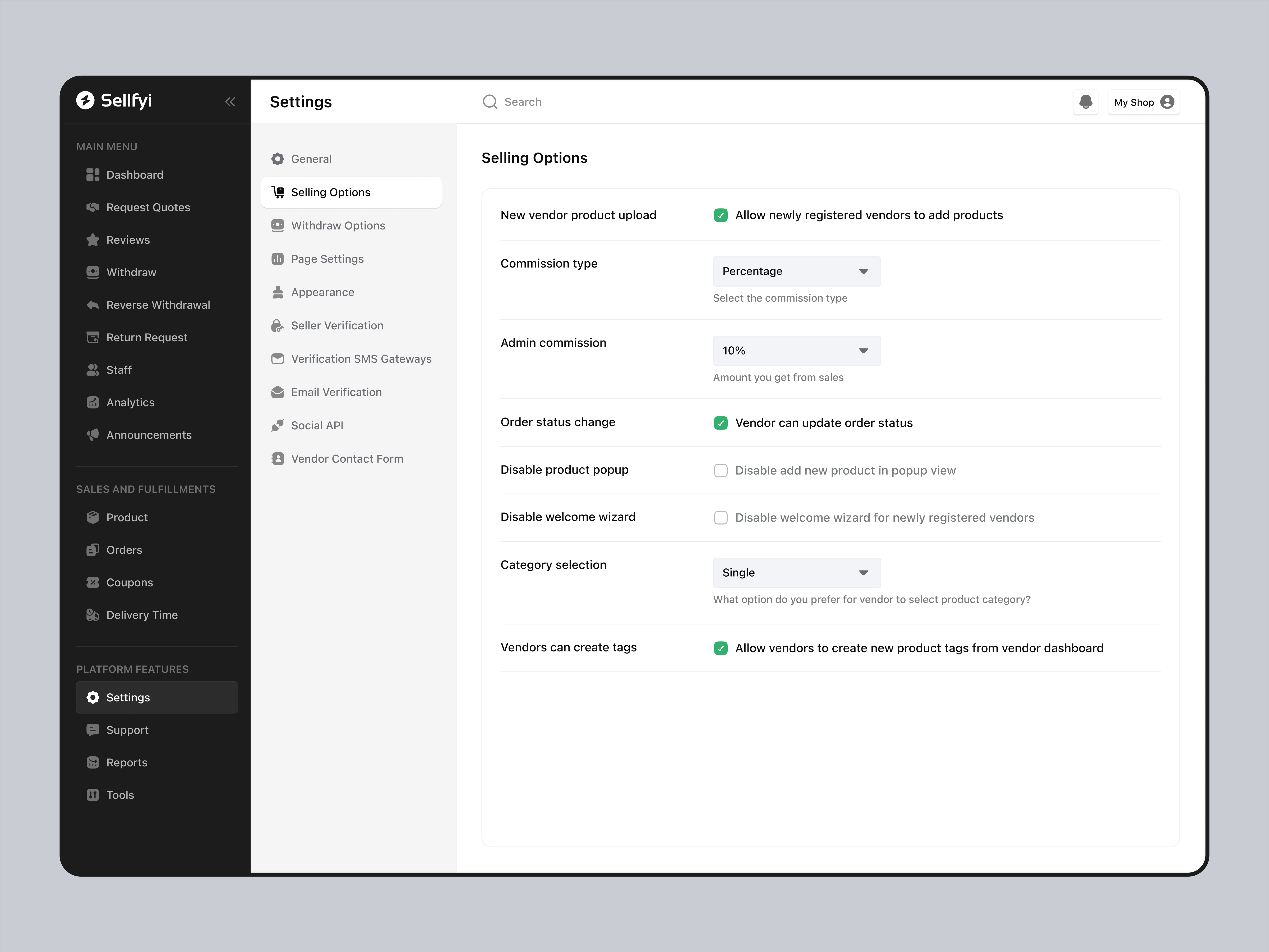Open the Commission type dropdown

[796, 271]
